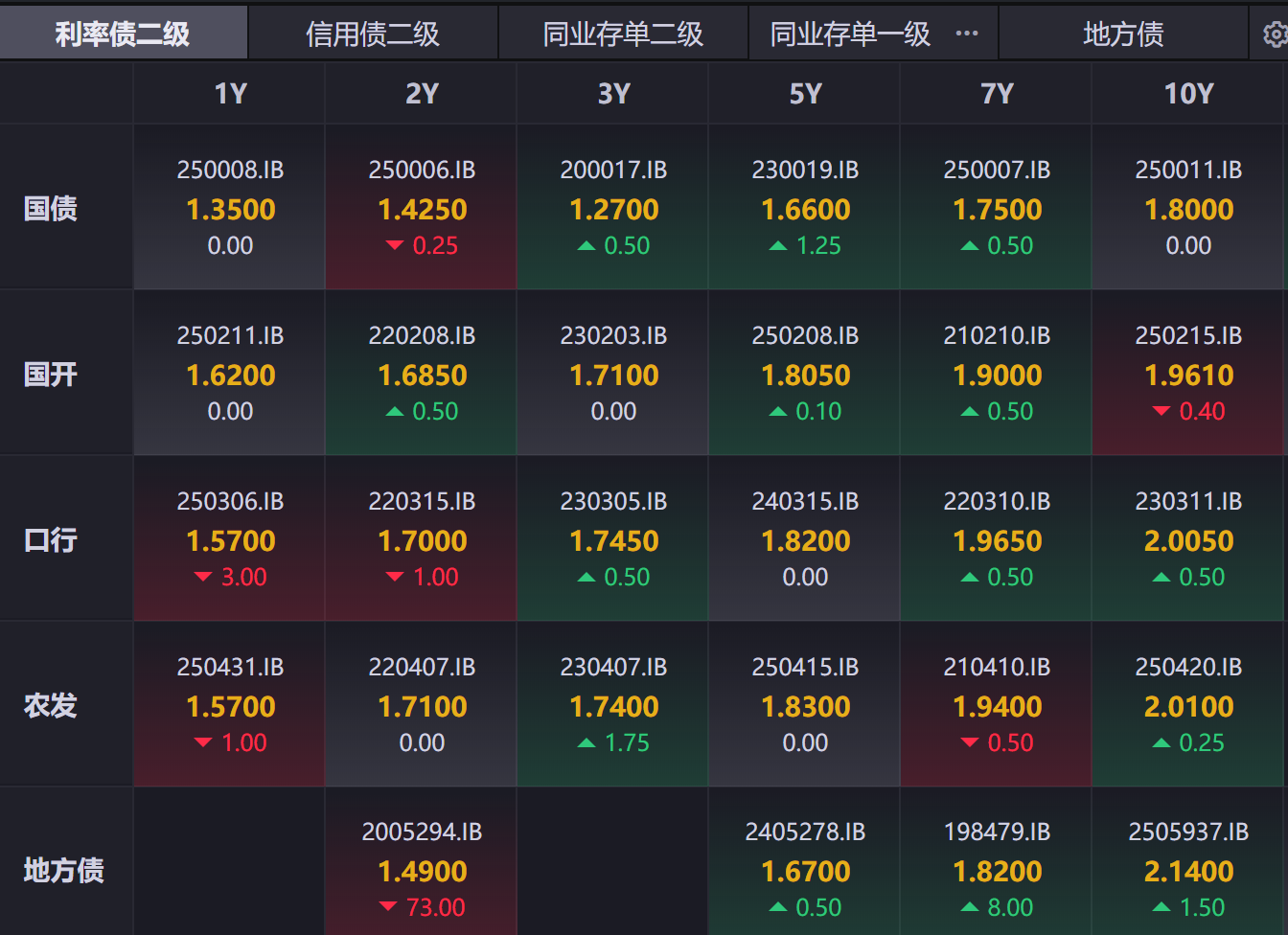This screenshot has width=1288, height=935.
Task: Open bond 250006.IB quote cell
Action: pos(422,207)
